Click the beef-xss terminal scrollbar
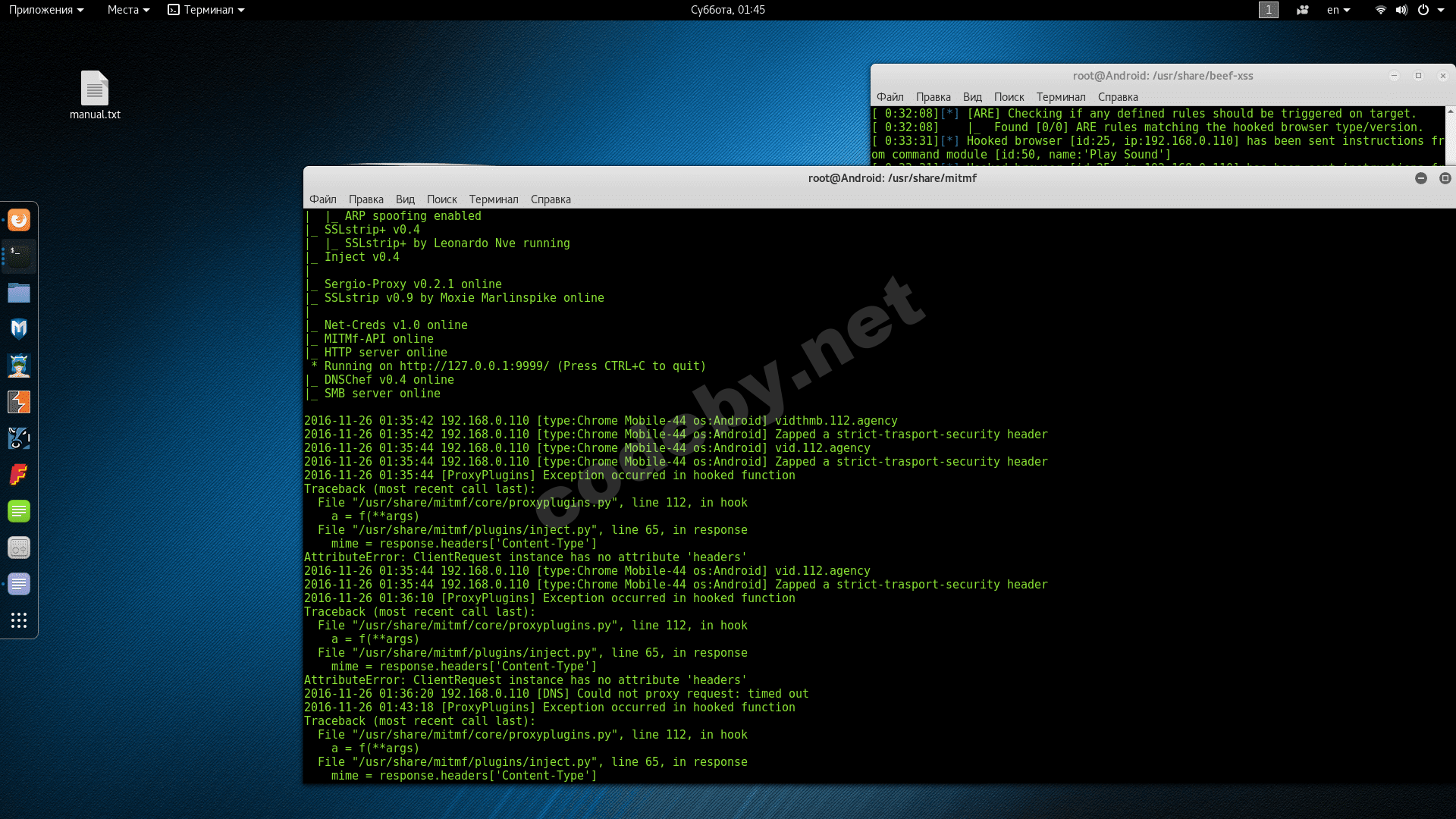Screen dimensions: 1456x819 point(1450,136)
